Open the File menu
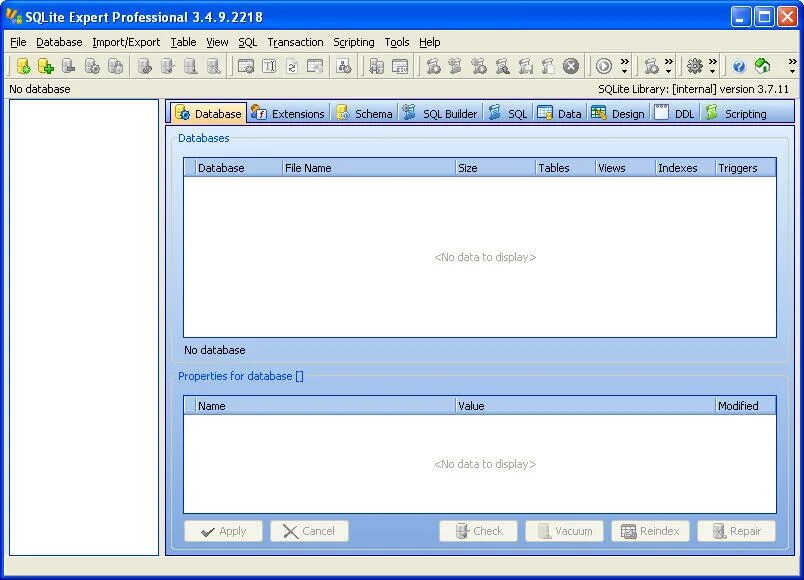804x580 pixels. click(x=18, y=42)
